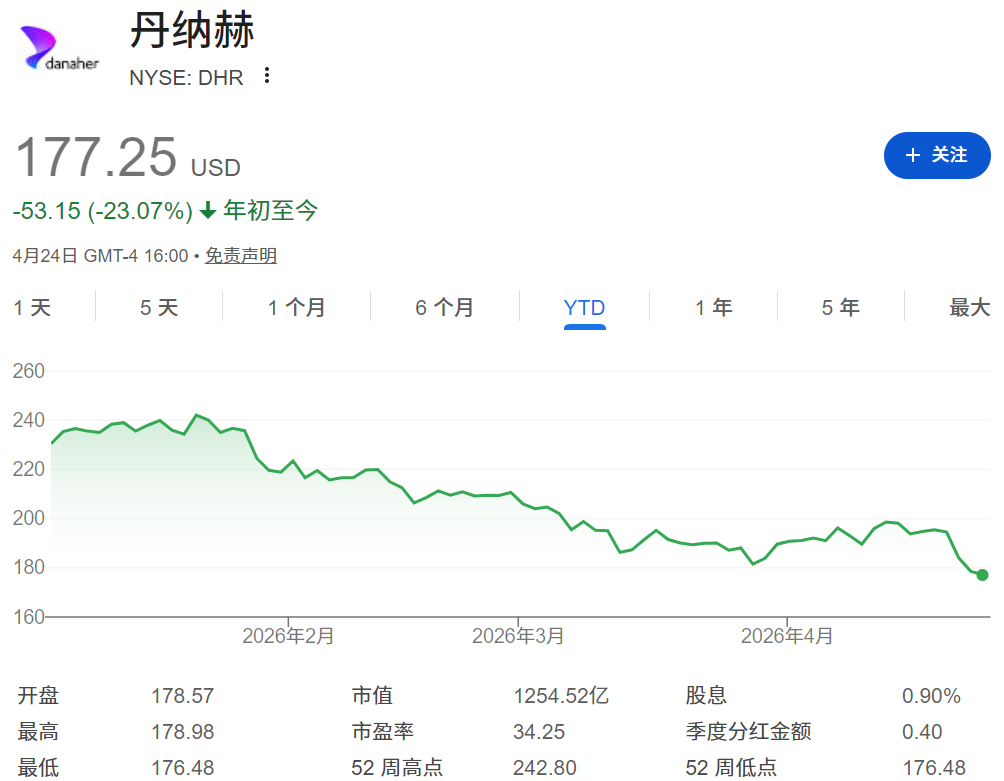Open the three-dot options menu beside NYSE: DHR

point(267,77)
